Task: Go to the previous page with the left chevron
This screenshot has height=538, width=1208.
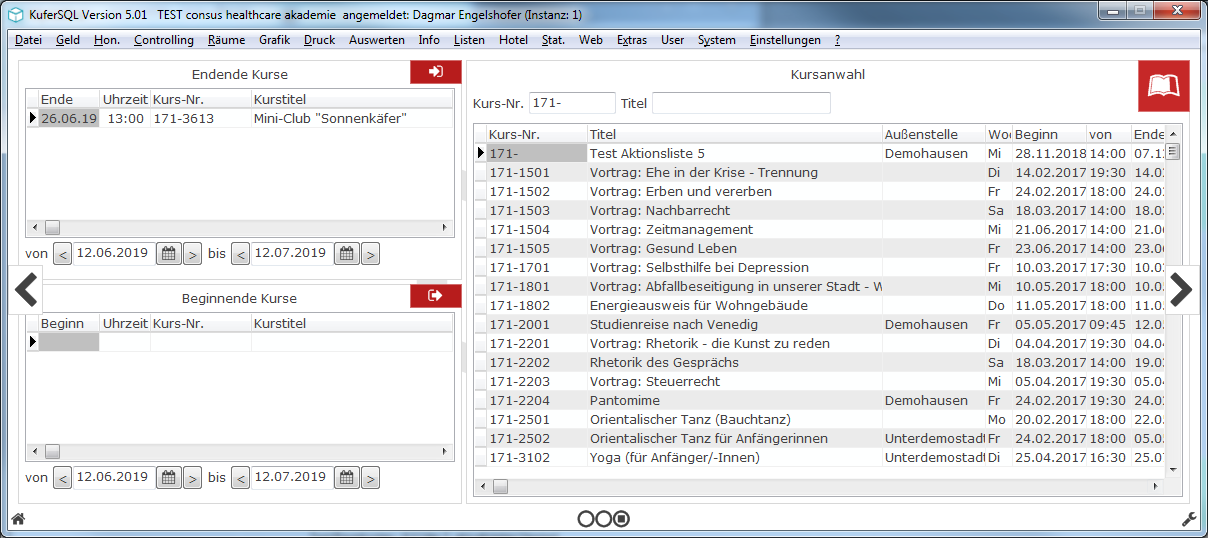Action: [27, 289]
